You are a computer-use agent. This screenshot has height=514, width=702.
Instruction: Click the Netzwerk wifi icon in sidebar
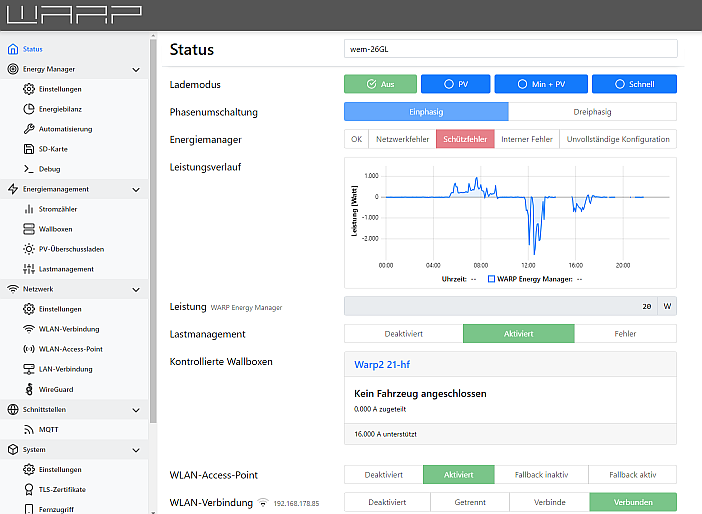tap(13, 289)
